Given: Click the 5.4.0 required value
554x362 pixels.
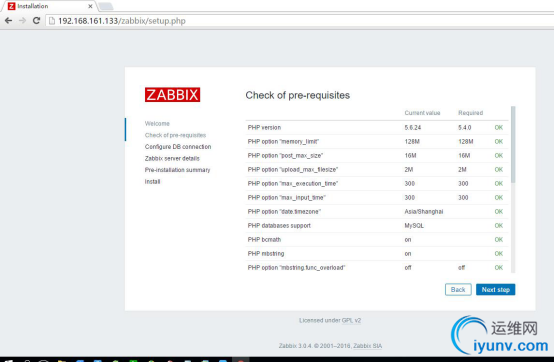Looking at the screenshot, I should coord(465,127).
